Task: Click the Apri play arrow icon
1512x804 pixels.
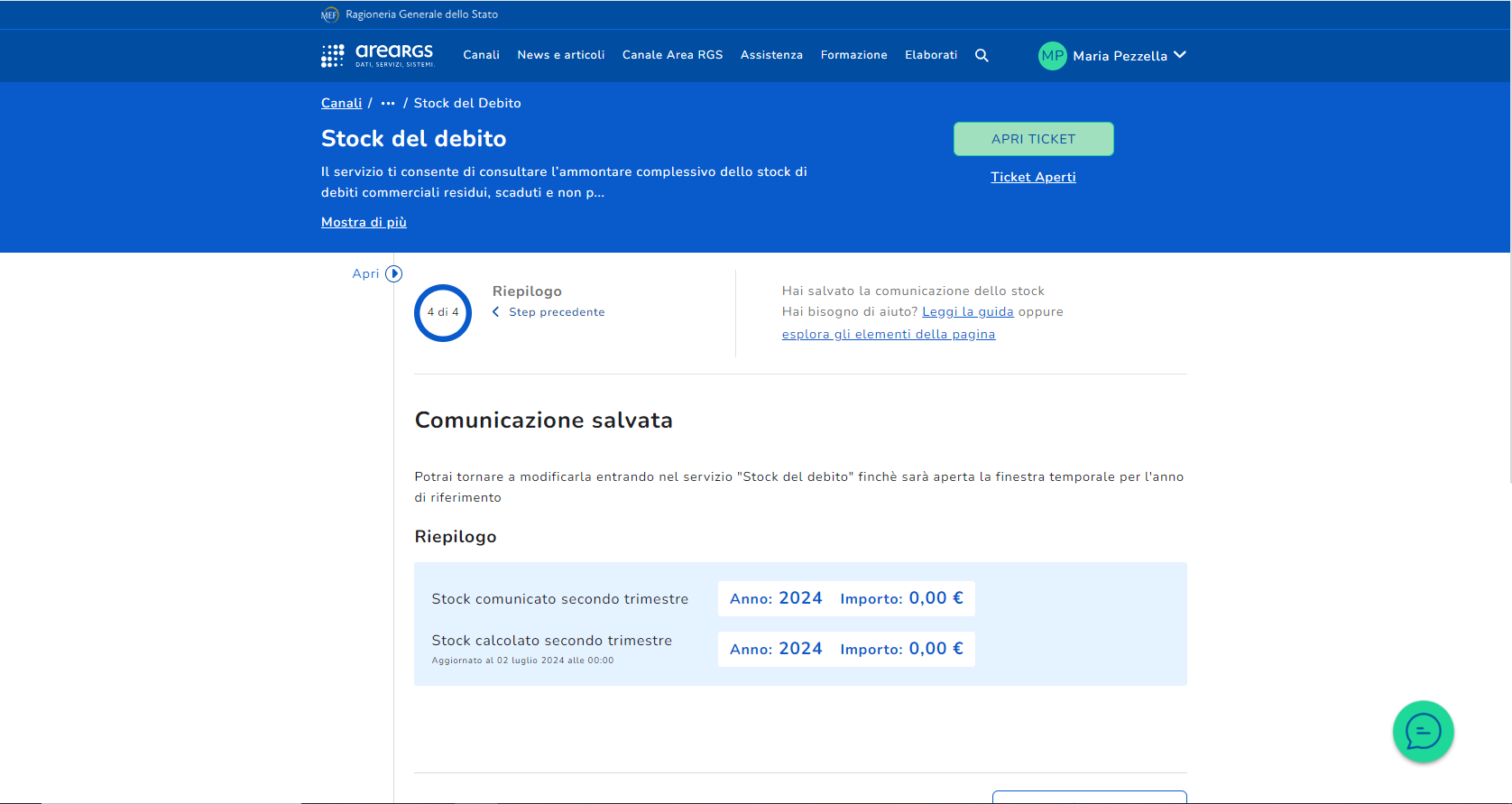Action: [393, 273]
